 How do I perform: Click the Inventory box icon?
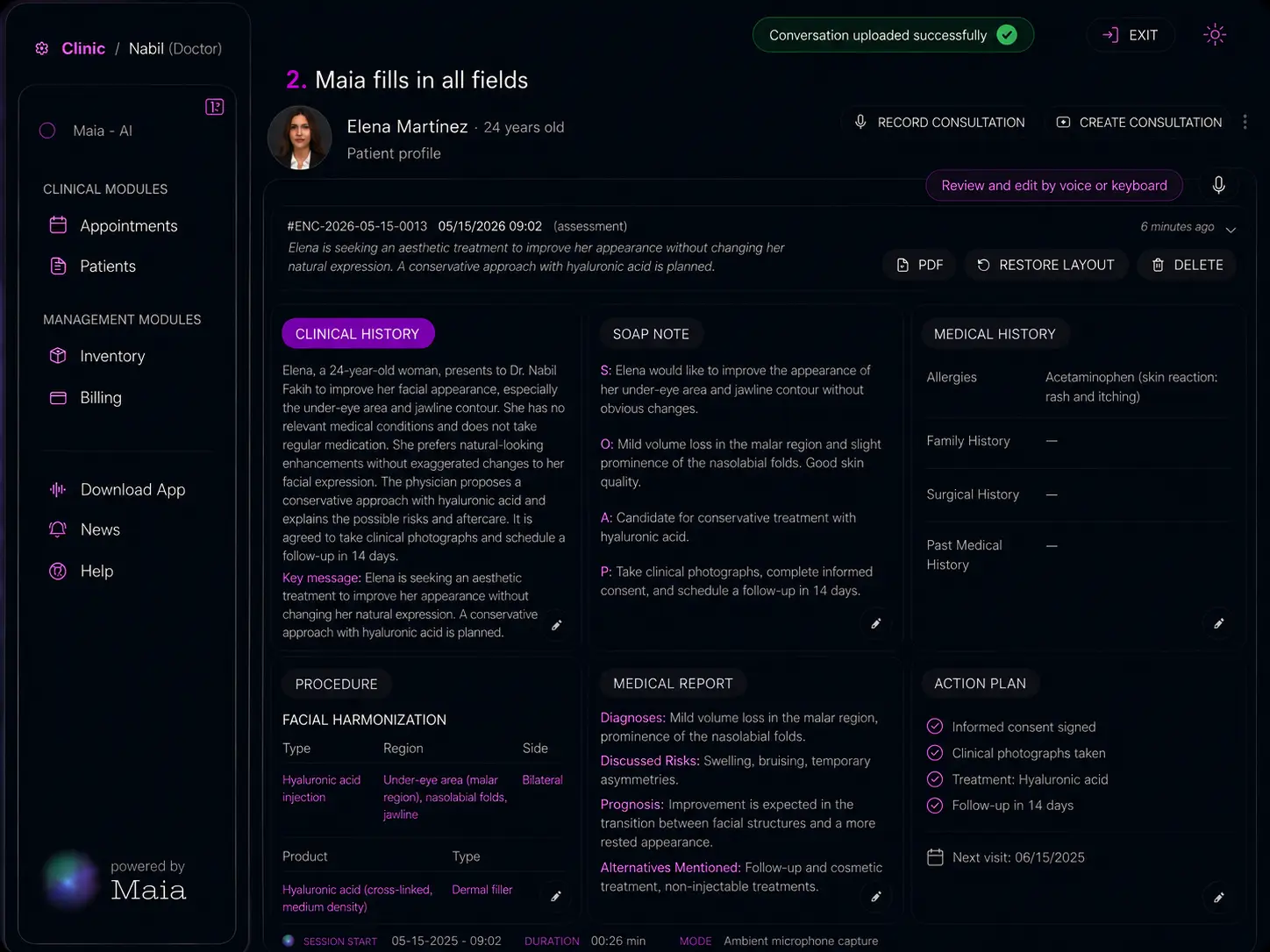click(58, 355)
